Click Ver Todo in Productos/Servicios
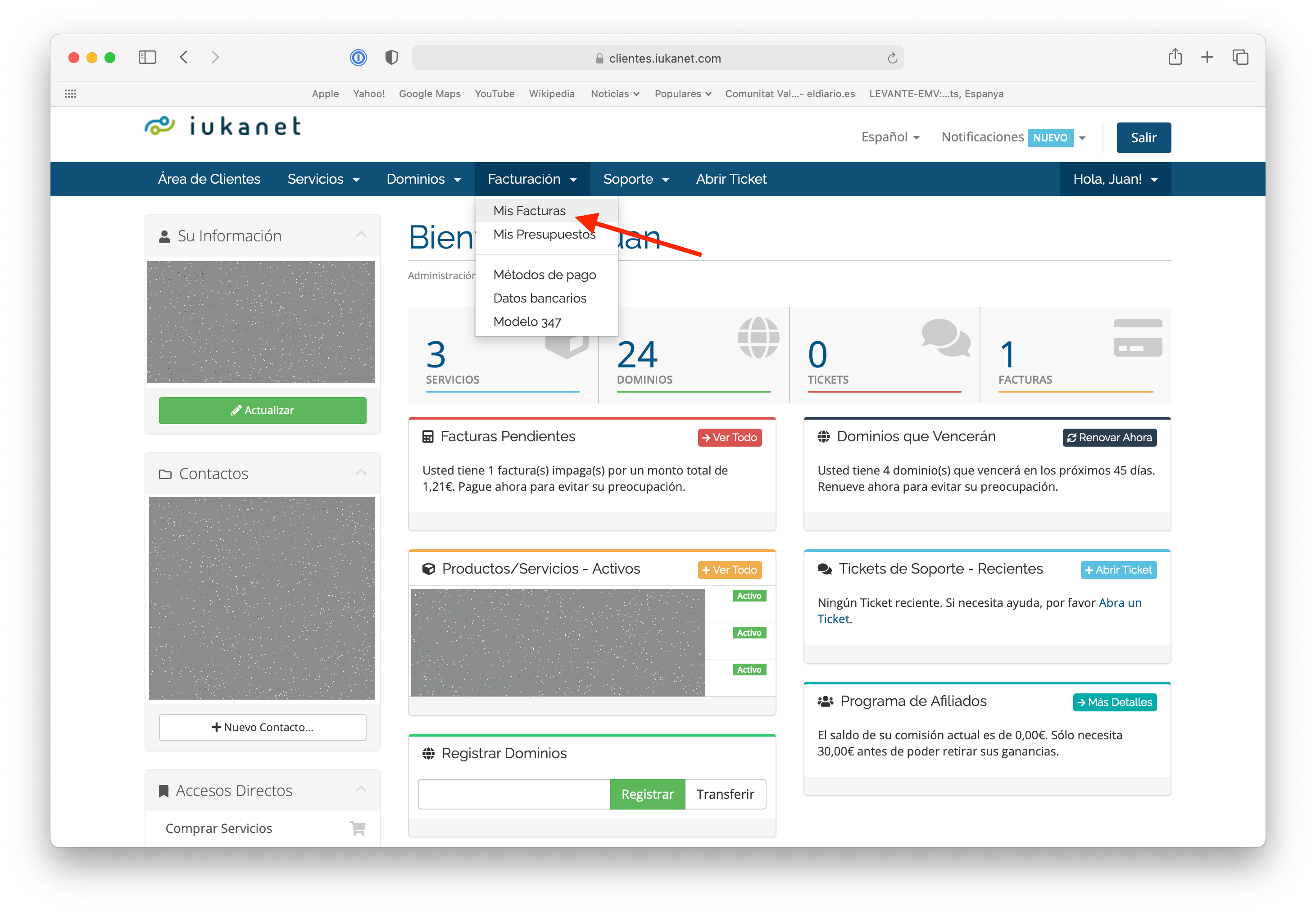The width and height of the screenshot is (1316, 914). [x=730, y=570]
